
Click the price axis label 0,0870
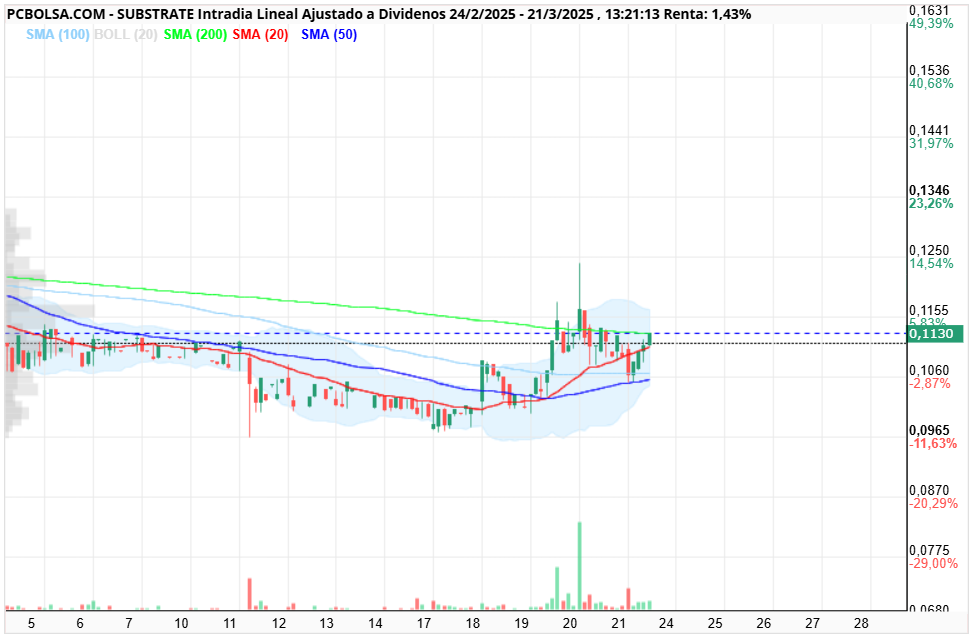(x=929, y=490)
